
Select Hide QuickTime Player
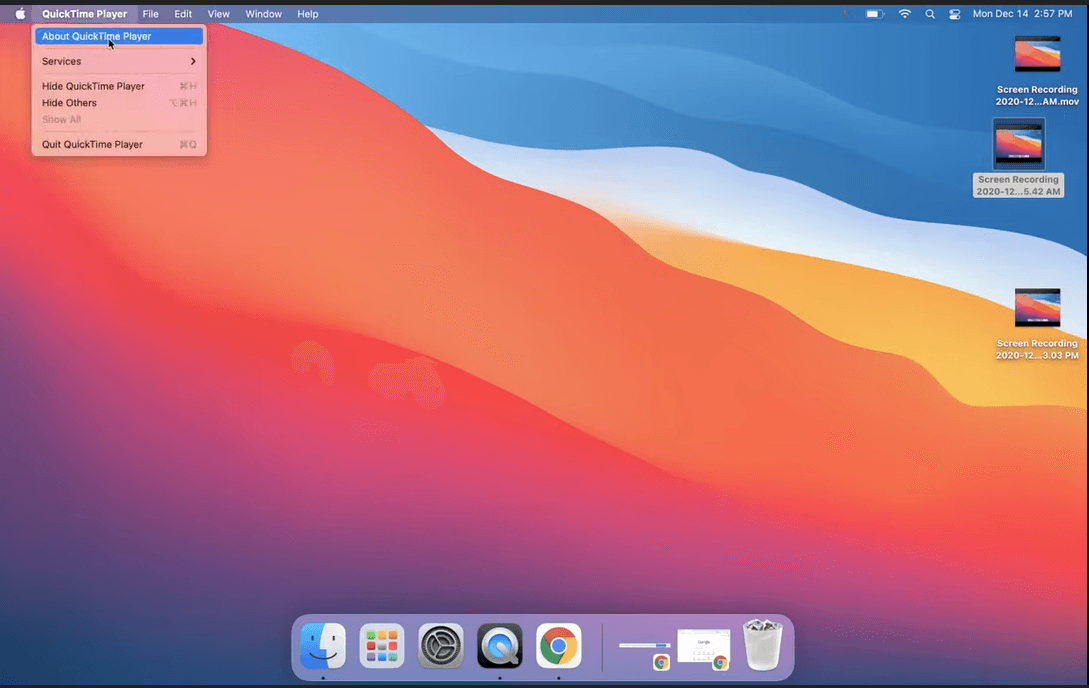(x=119, y=86)
